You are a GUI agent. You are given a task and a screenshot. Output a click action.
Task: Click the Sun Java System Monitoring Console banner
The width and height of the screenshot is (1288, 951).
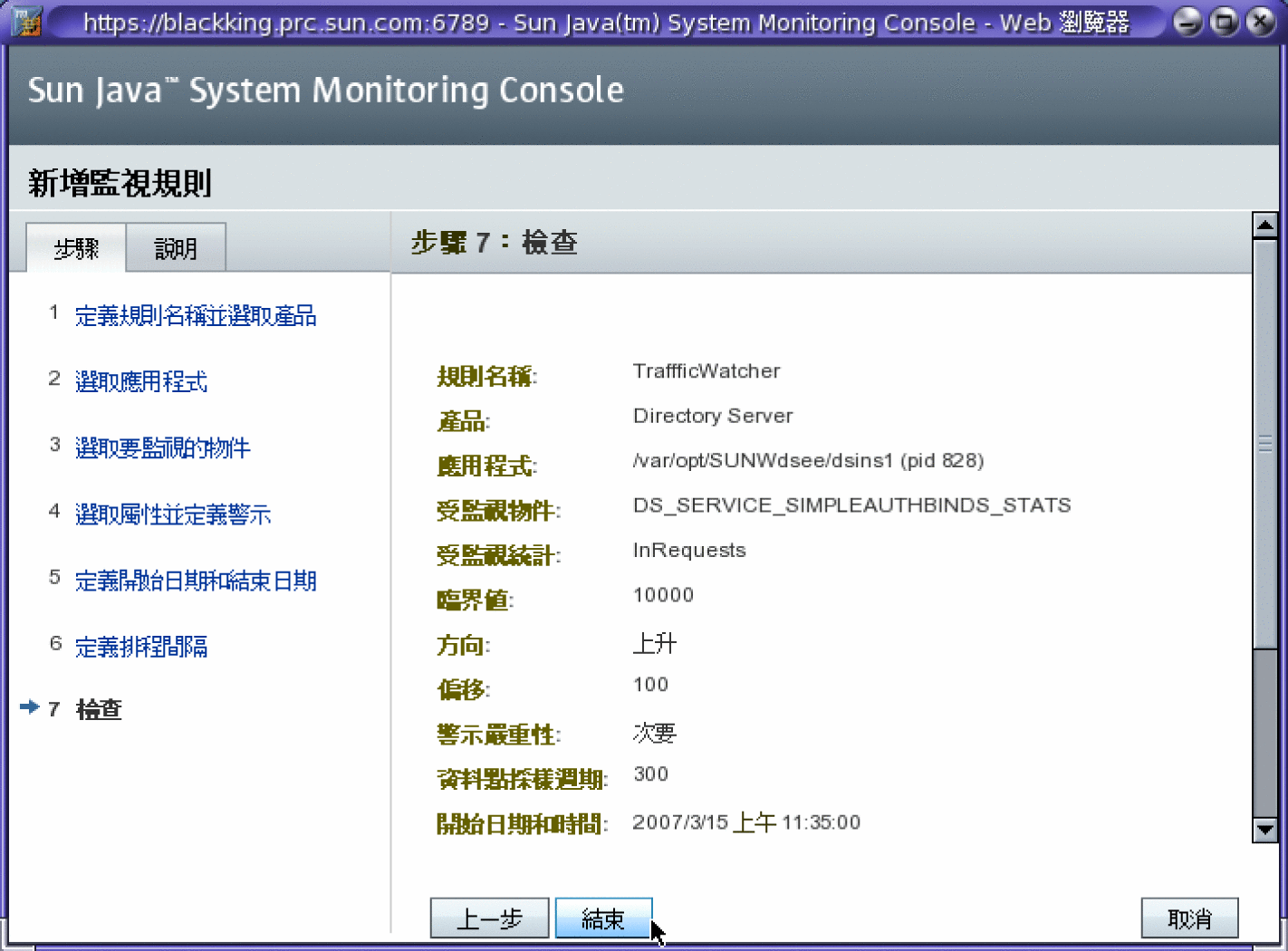tap(326, 91)
